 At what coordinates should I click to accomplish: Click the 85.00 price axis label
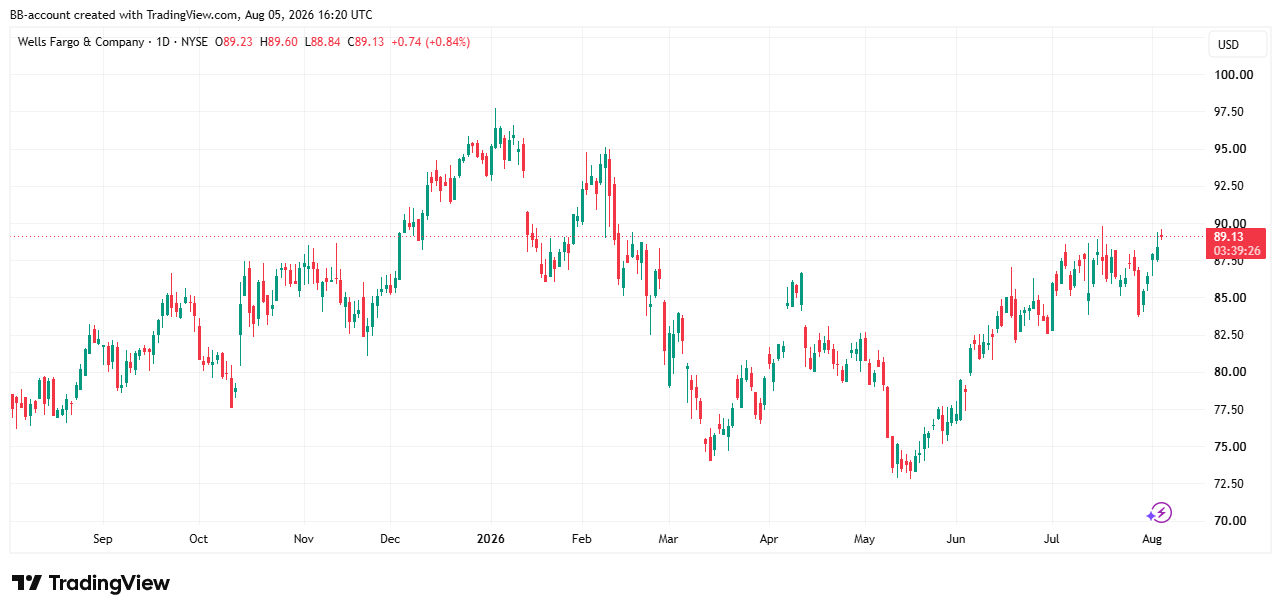tap(1229, 298)
